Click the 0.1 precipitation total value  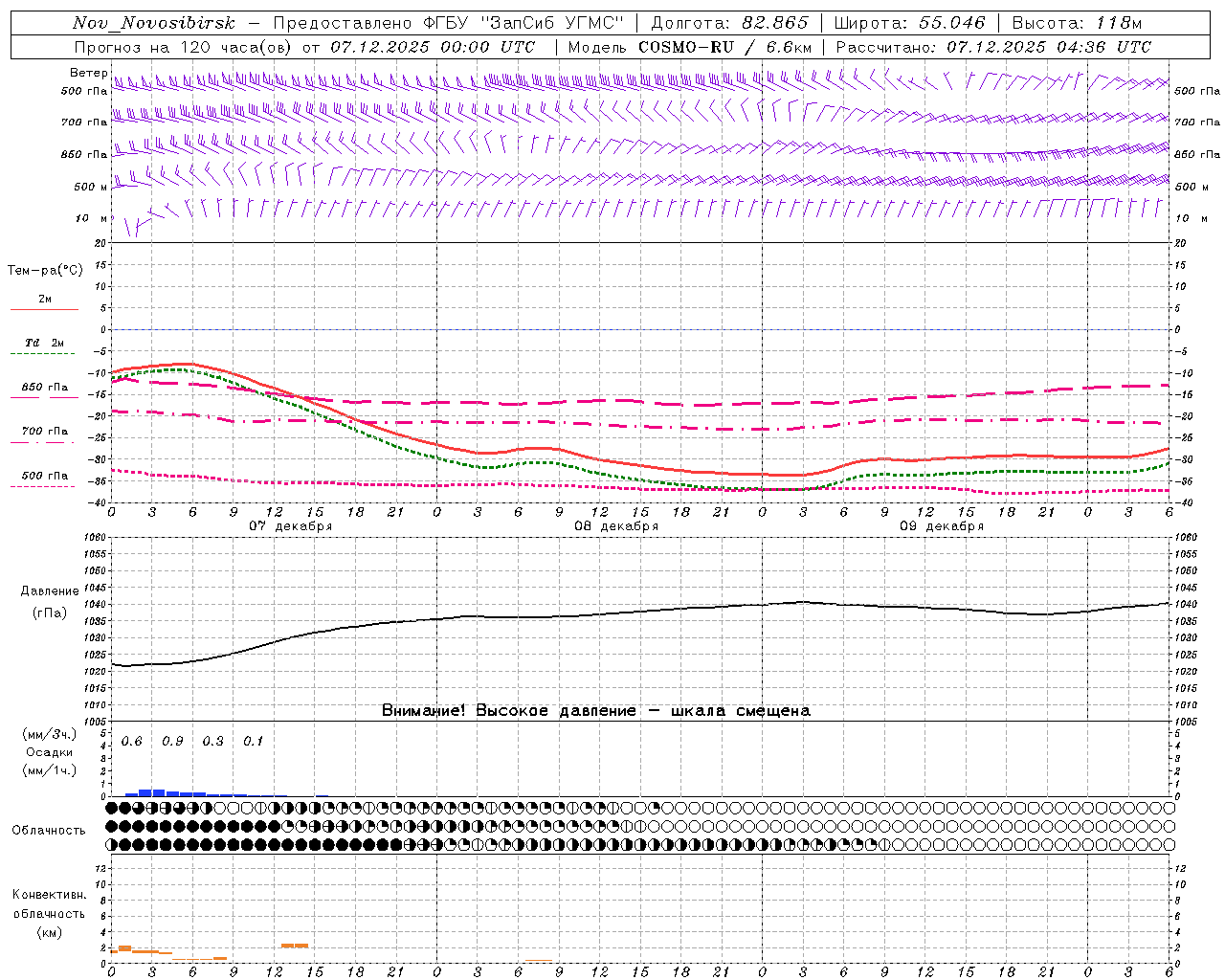click(253, 742)
